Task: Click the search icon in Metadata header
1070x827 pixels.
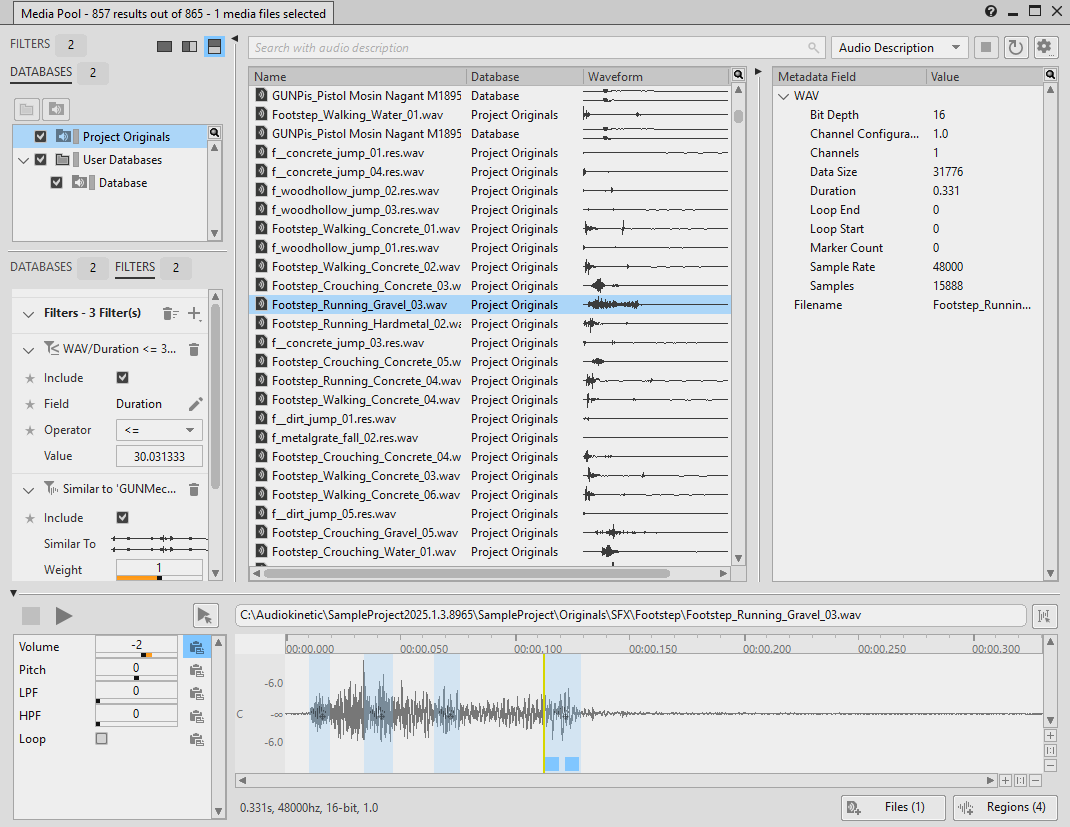Action: pyautogui.click(x=1050, y=75)
